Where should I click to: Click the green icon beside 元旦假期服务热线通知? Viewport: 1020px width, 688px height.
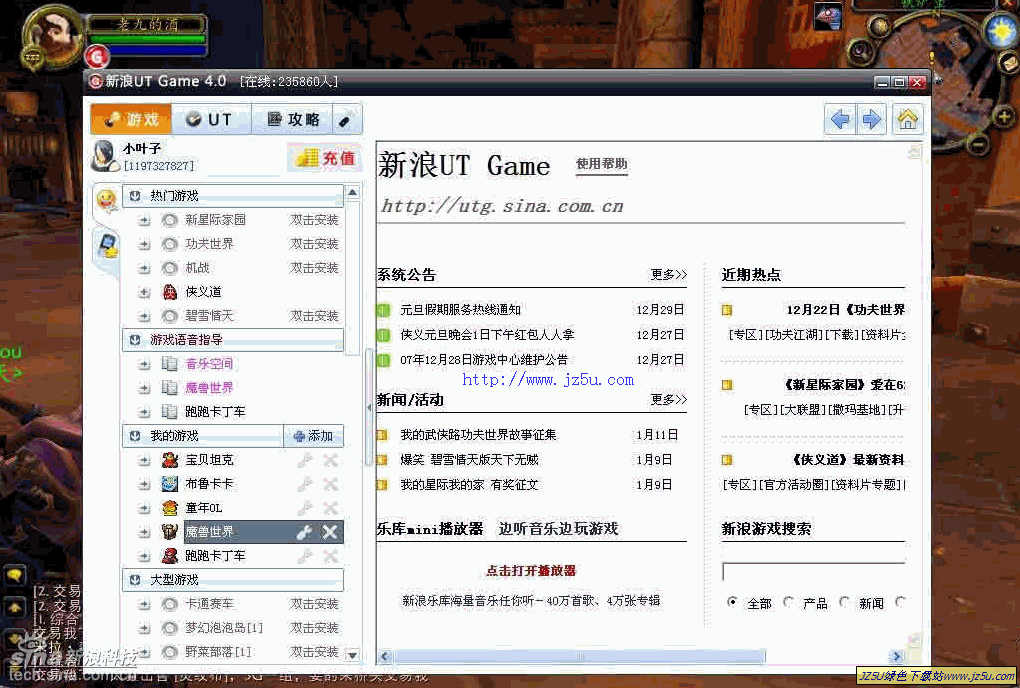coord(383,310)
